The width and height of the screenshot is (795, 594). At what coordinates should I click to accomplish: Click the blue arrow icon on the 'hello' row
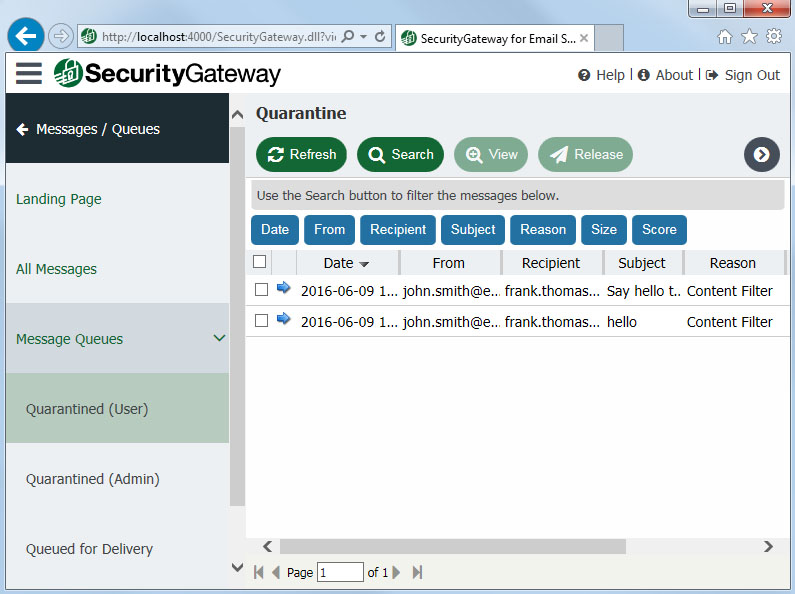coord(283,319)
